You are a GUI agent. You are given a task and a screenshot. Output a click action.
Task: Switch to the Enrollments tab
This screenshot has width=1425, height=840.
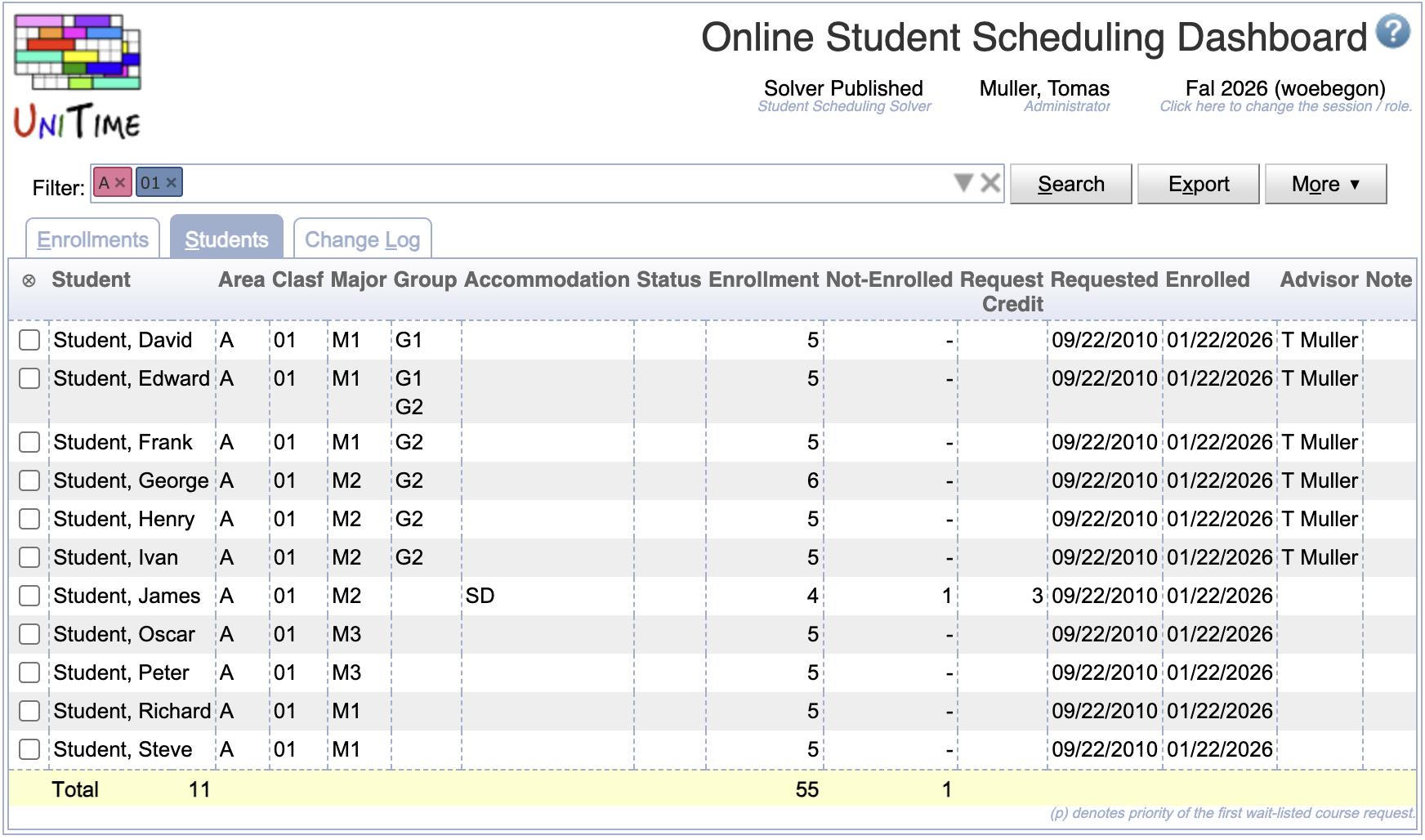coord(92,239)
